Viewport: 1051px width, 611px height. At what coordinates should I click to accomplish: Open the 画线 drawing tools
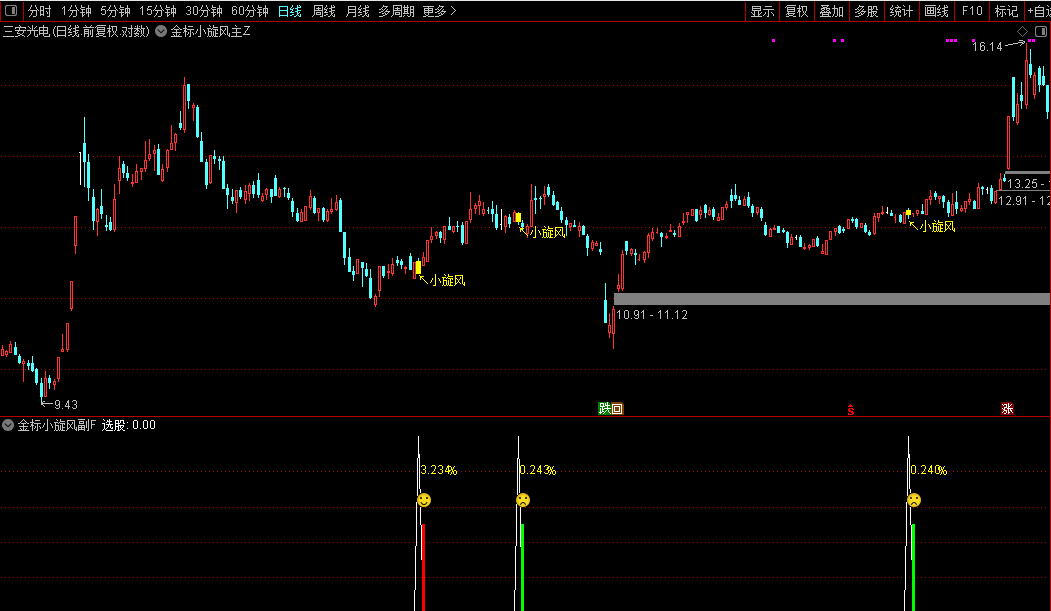[x=936, y=11]
